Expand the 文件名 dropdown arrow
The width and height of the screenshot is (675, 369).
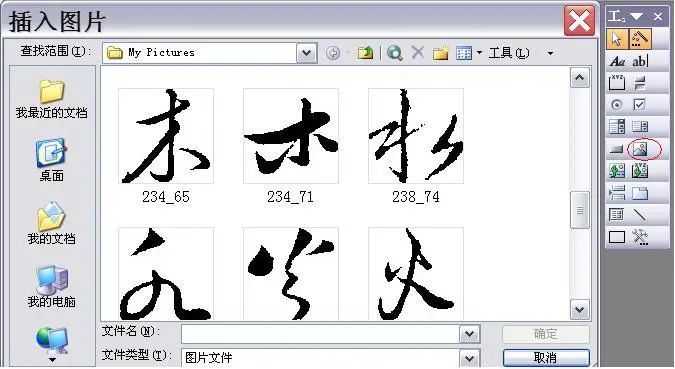click(469, 334)
